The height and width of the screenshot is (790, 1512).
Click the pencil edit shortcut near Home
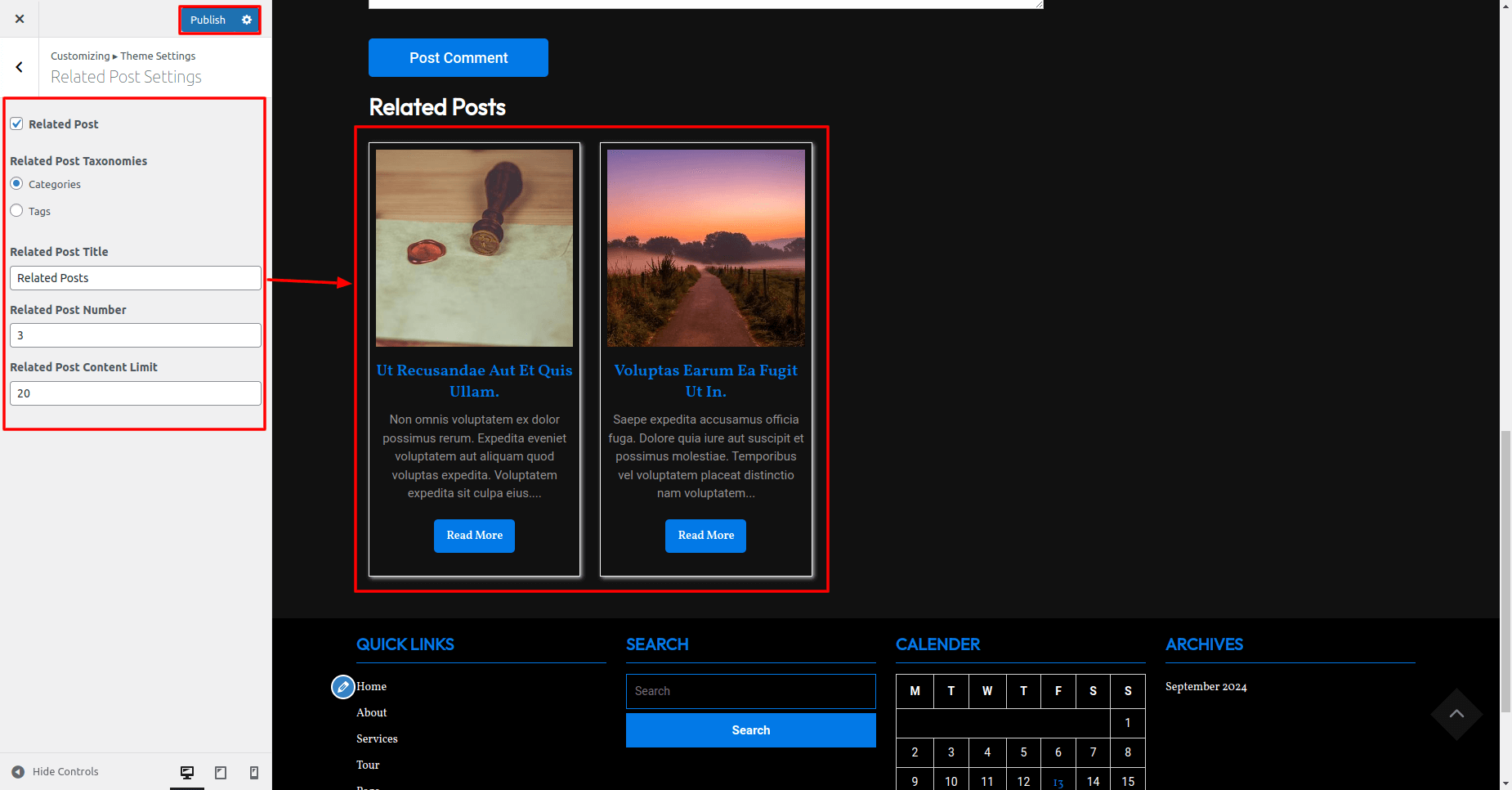point(342,687)
